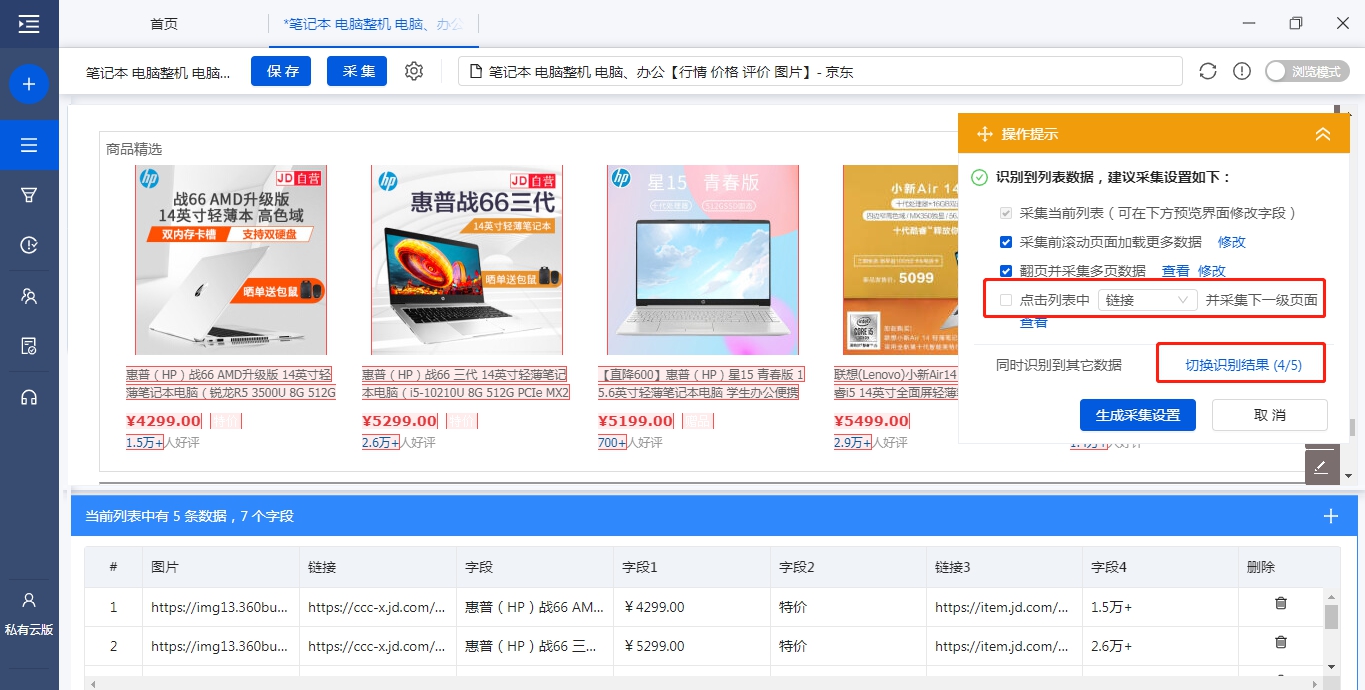Click the data table horizontal scrollbar
The image size is (1365, 690).
[x=705, y=684]
